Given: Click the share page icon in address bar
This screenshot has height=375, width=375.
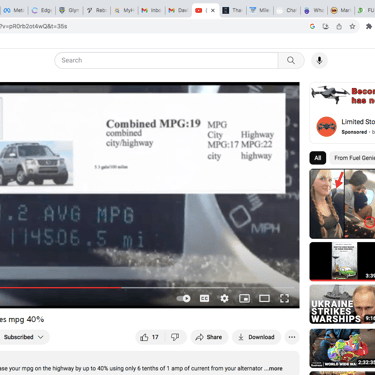Looking at the screenshot, I should (339, 26).
